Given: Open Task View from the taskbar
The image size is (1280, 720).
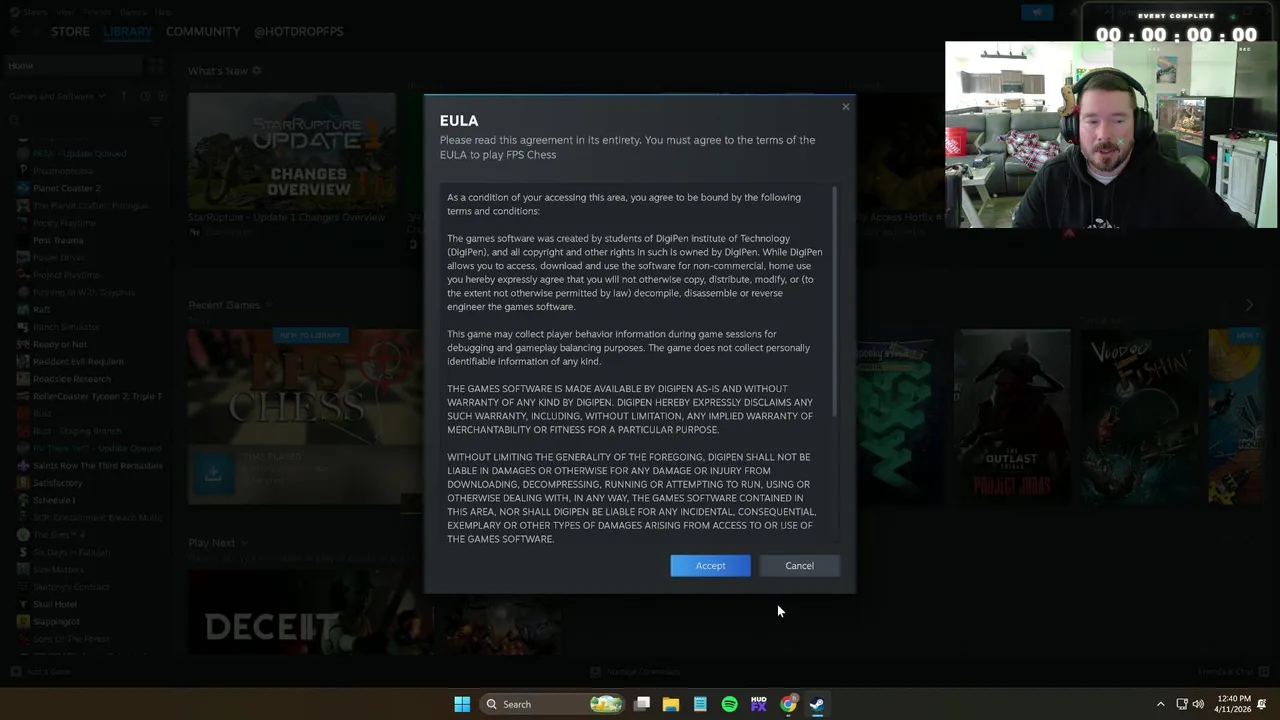Looking at the screenshot, I should pyautogui.click(x=642, y=704).
